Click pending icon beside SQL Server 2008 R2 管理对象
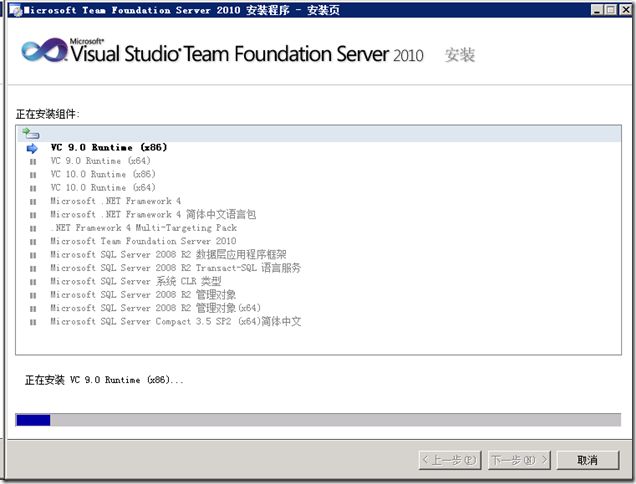This screenshot has width=636, height=484. pyautogui.click(x=33, y=296)
